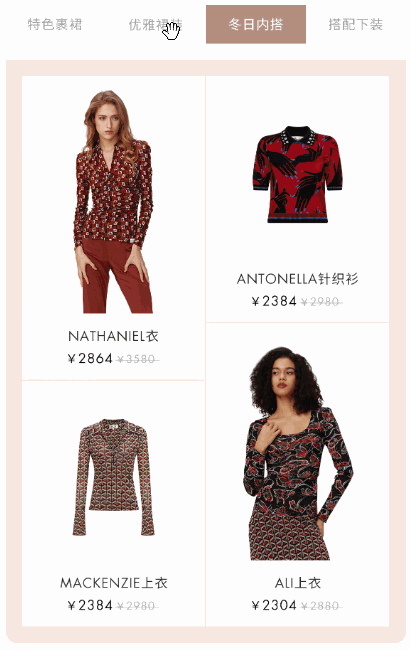Go to the 搭配下装 tab
The image size is (410, 650).
pos(355,24)
